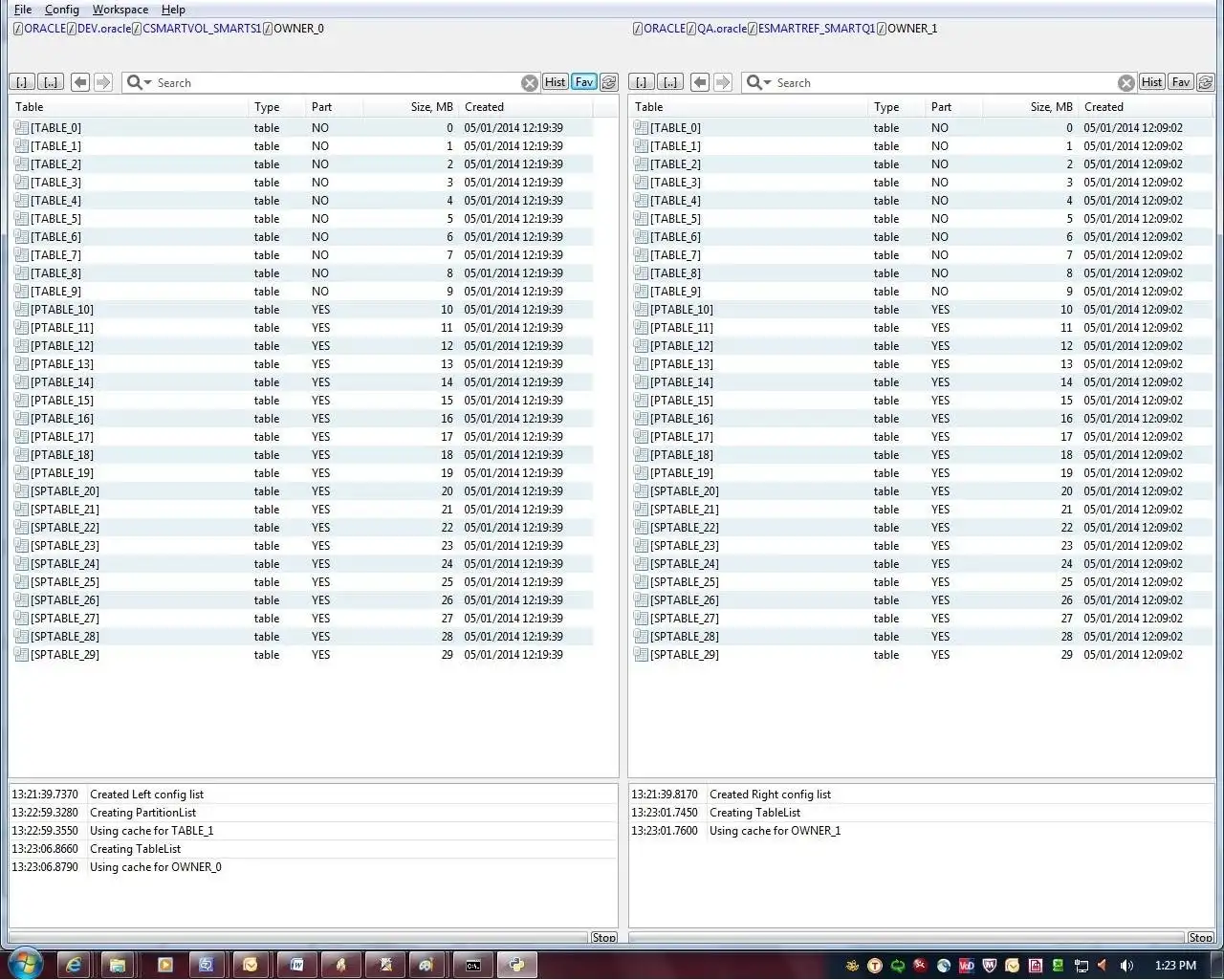Select [TABLE_3] icon in right pane
The height and width of the screenshot is (980, 1224).
(x=641, y=183)
